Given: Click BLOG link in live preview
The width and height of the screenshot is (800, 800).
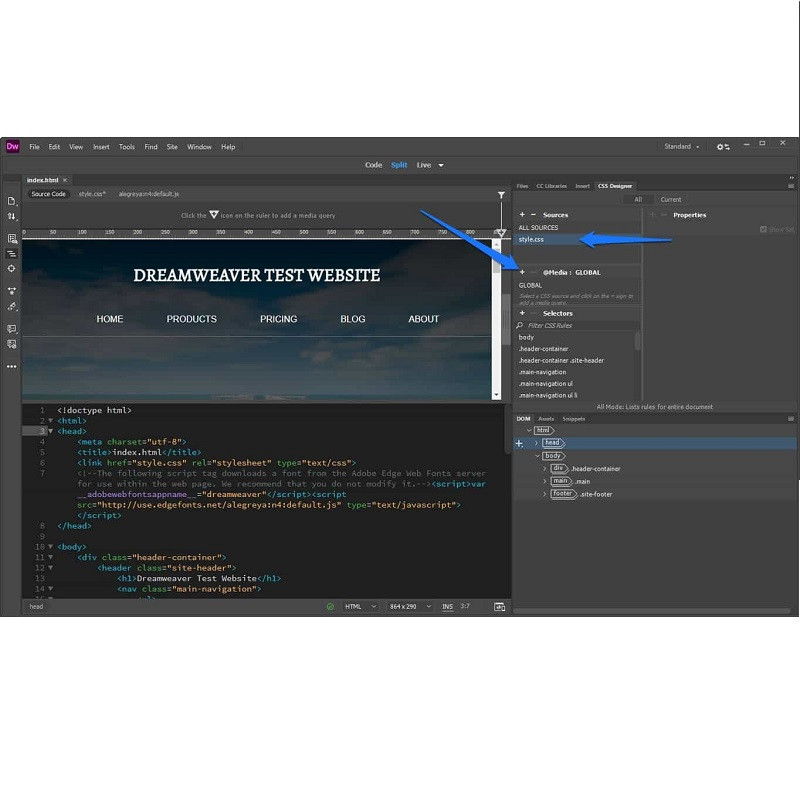Looking at the screenshot, I should [353, 319].
